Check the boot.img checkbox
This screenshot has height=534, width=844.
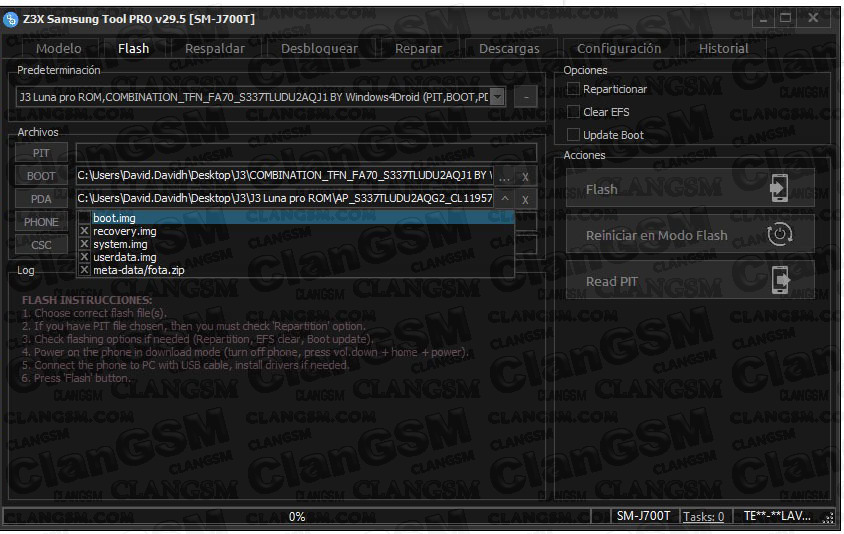pos(85,218)
